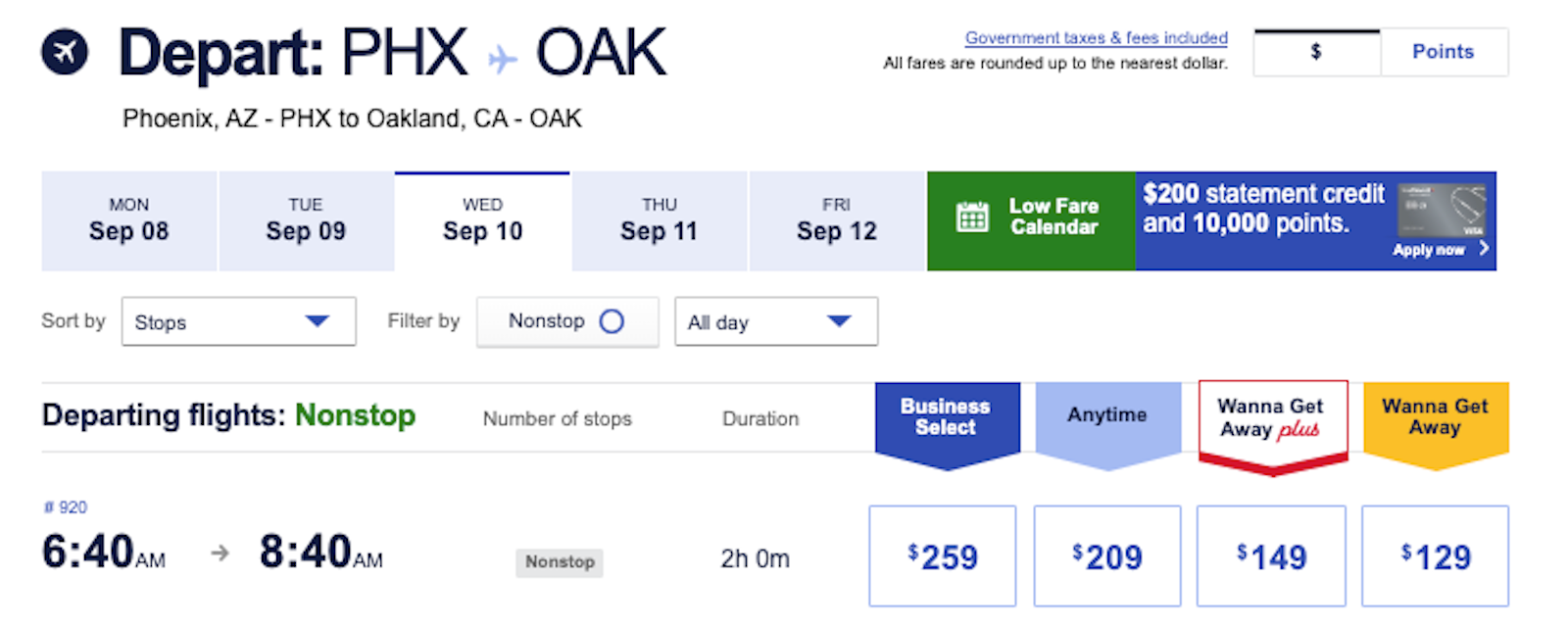The height and width of the screenshot is (626, 1568).
Task: Open the Sort by Stops dropdown
Action: tap(238, 322)
